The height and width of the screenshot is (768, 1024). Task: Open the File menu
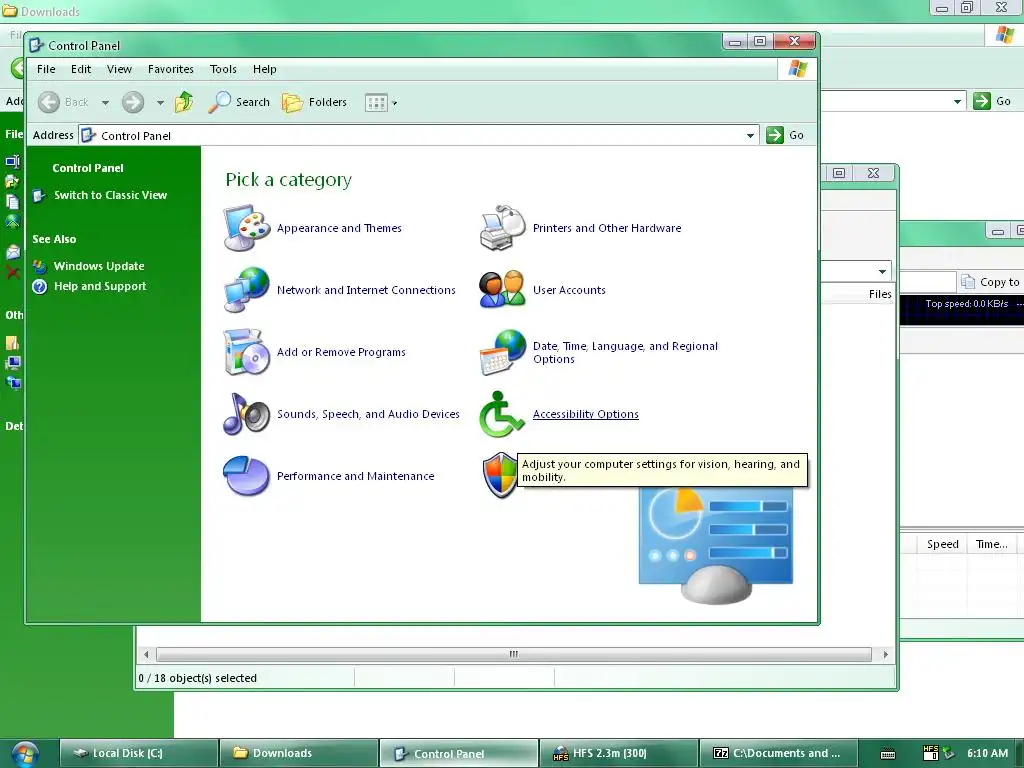46,69
